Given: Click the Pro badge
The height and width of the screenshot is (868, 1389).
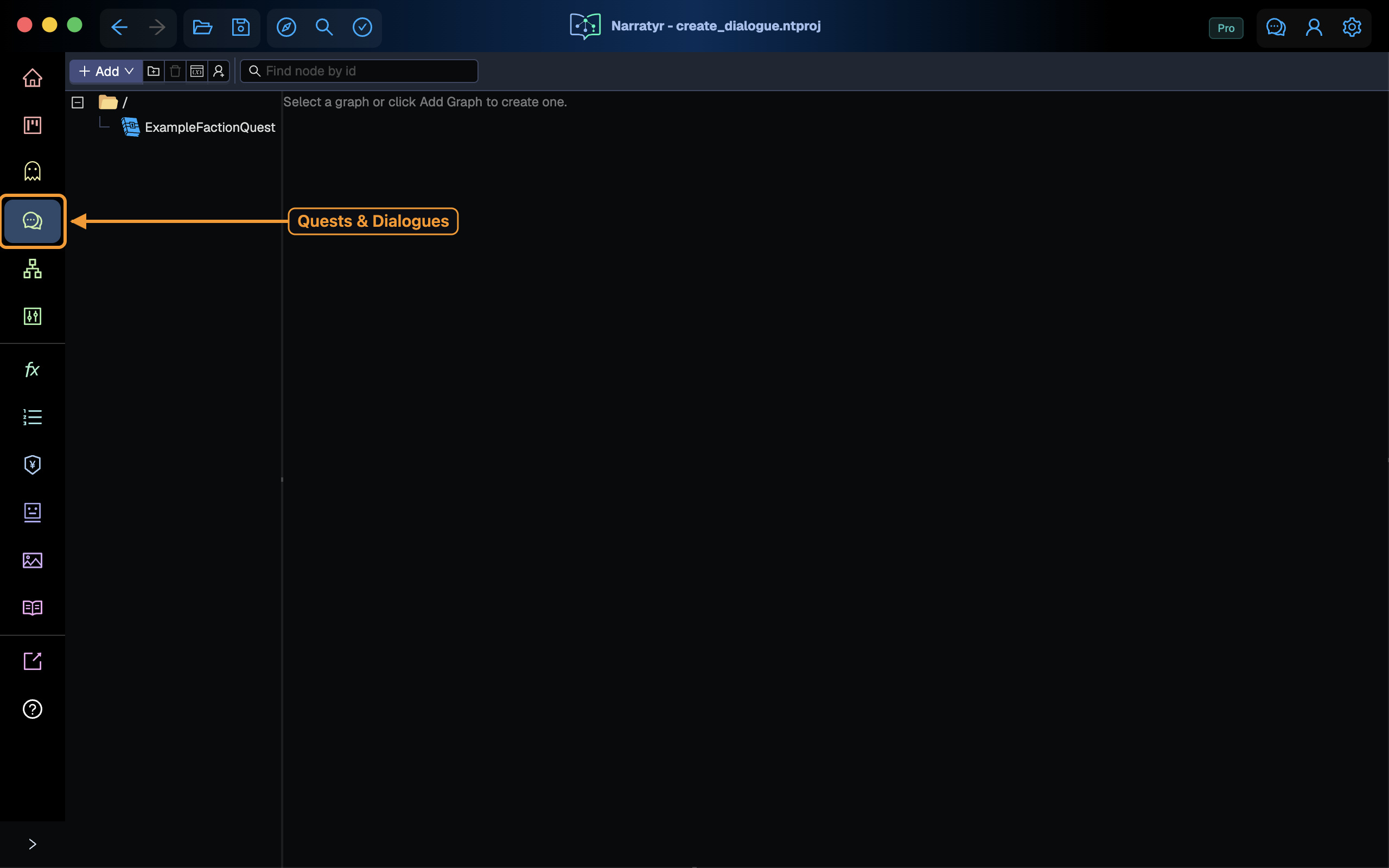Looking at the screenshot, I should (x=1226, y=28).
